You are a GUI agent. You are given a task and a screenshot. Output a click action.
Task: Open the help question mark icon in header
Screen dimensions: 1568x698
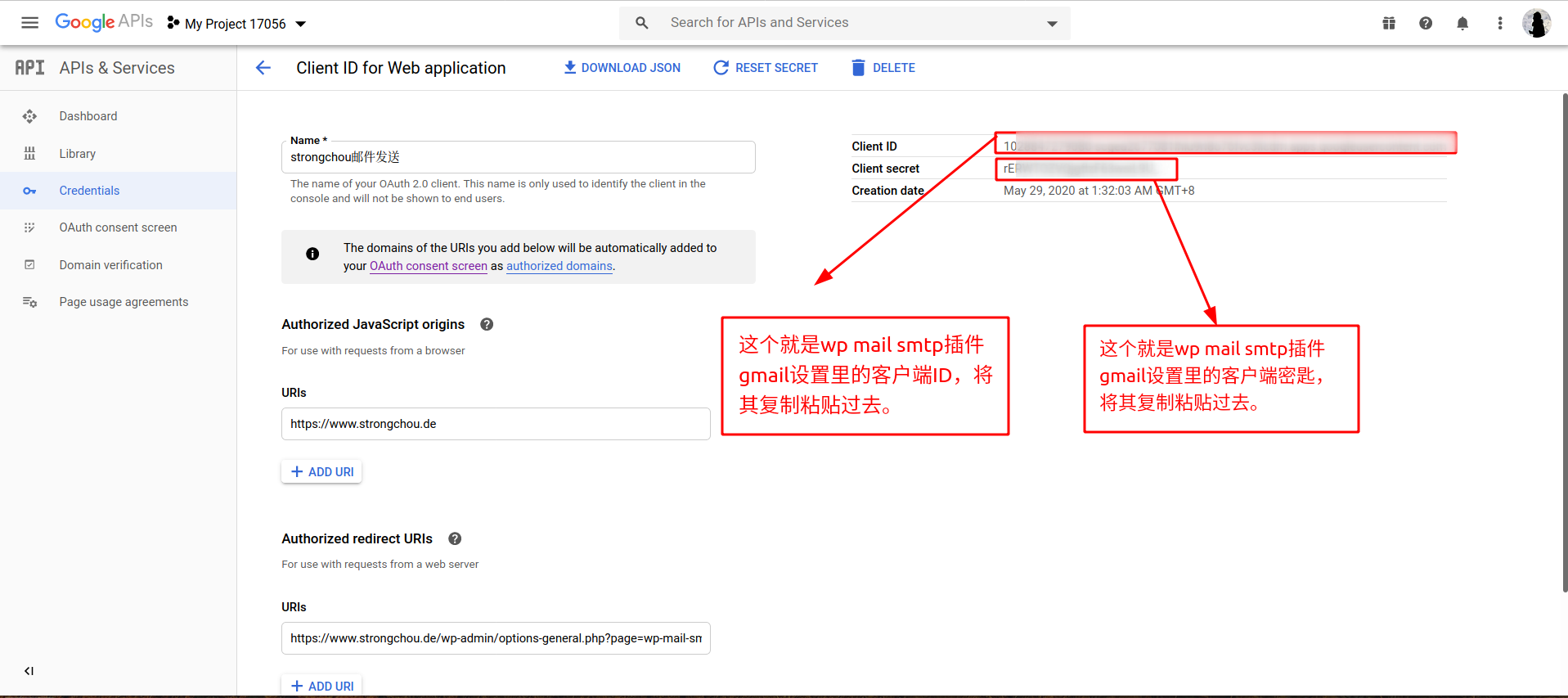(x=1426, y=23)
